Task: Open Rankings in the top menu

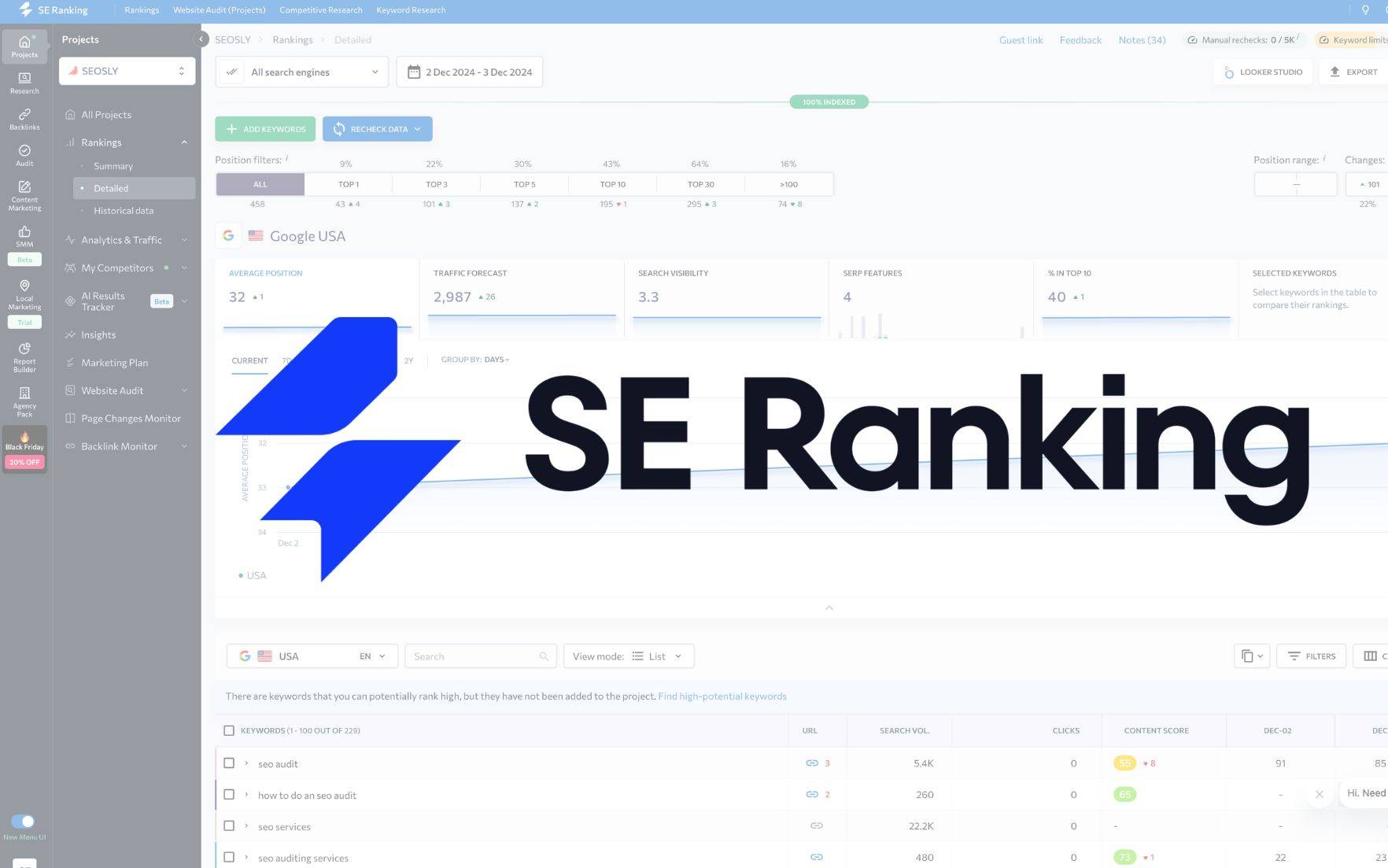Action: coord(142,9)
